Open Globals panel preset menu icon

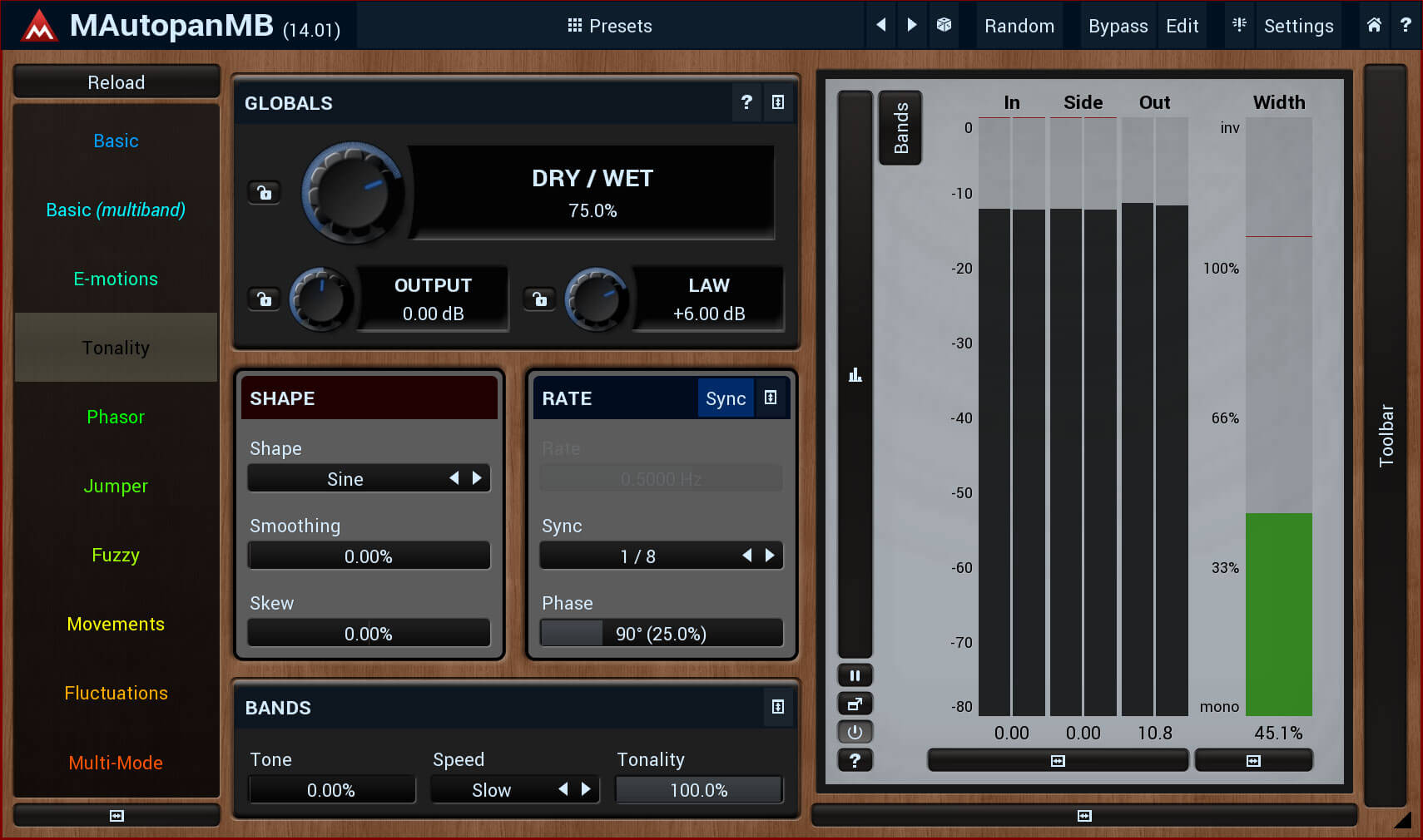coord(778,102)
